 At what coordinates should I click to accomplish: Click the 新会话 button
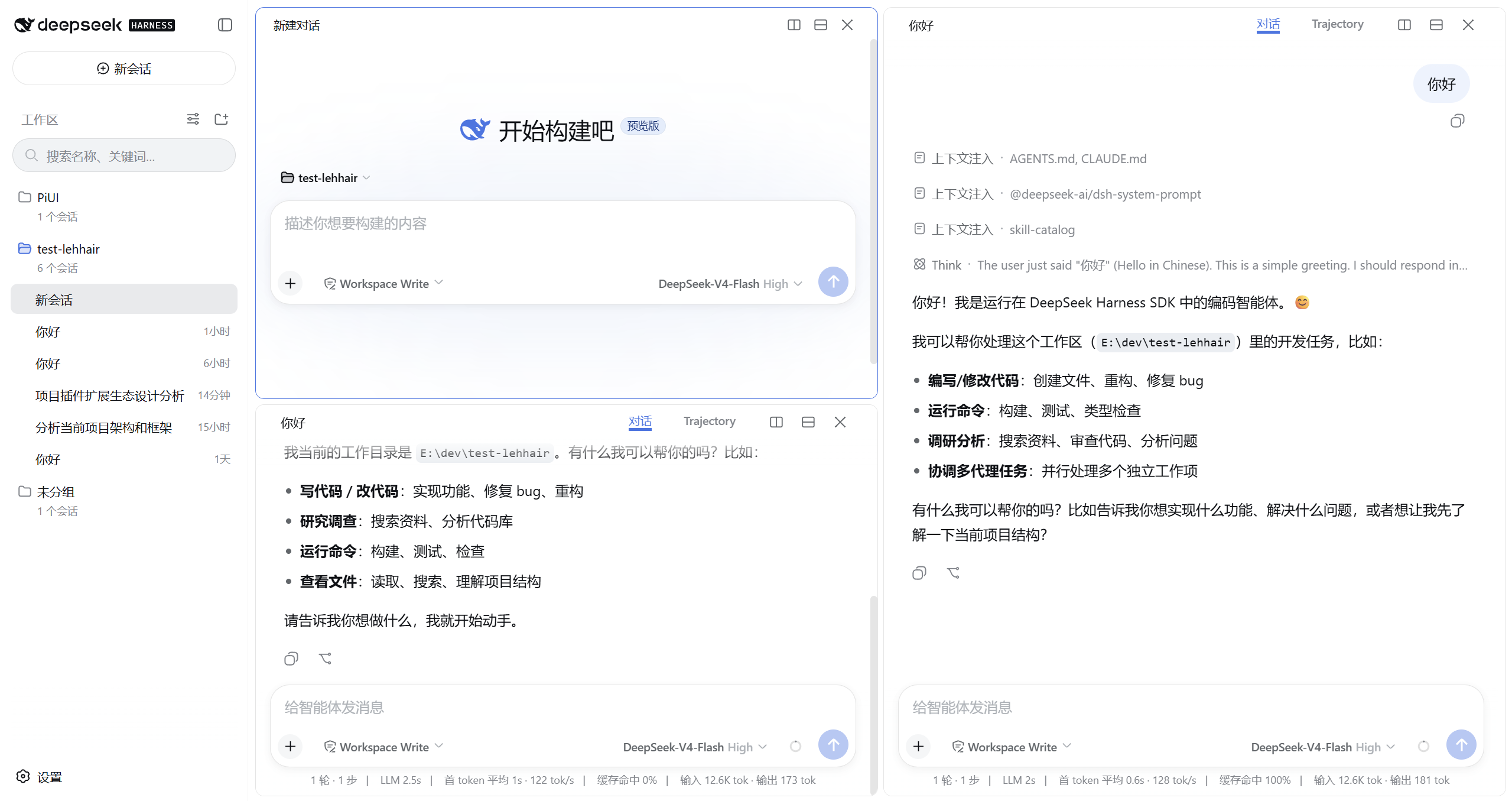point(124,69)
